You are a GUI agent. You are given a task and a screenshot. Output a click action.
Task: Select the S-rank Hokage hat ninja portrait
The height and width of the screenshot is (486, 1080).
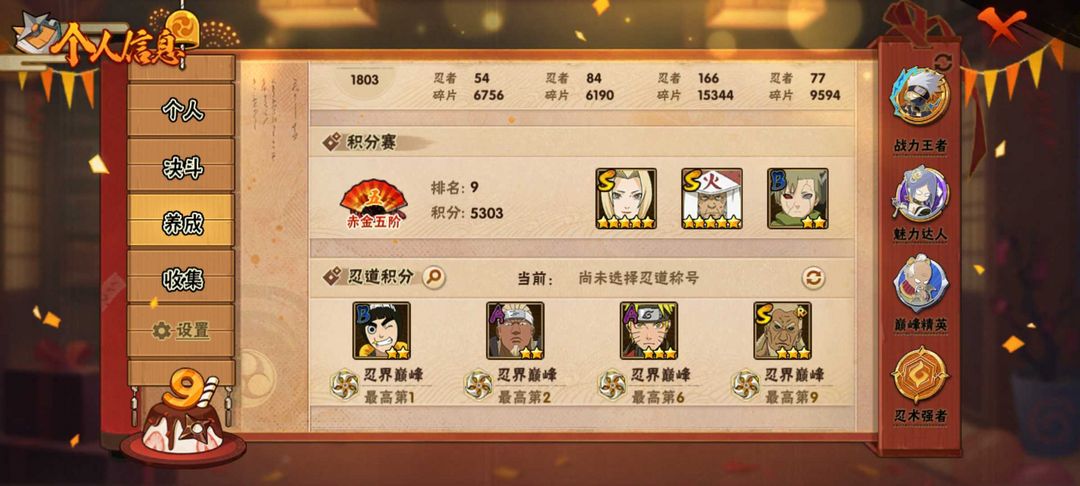click(712, 199)
